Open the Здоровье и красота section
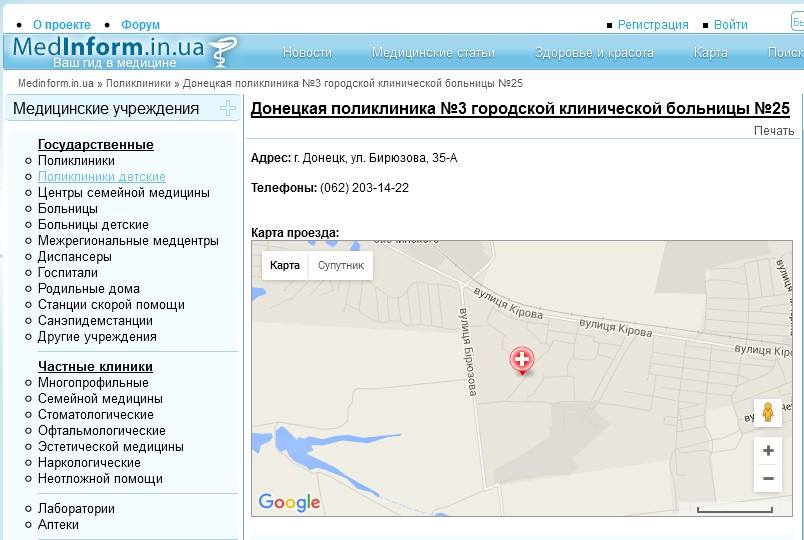 (594, 53)
